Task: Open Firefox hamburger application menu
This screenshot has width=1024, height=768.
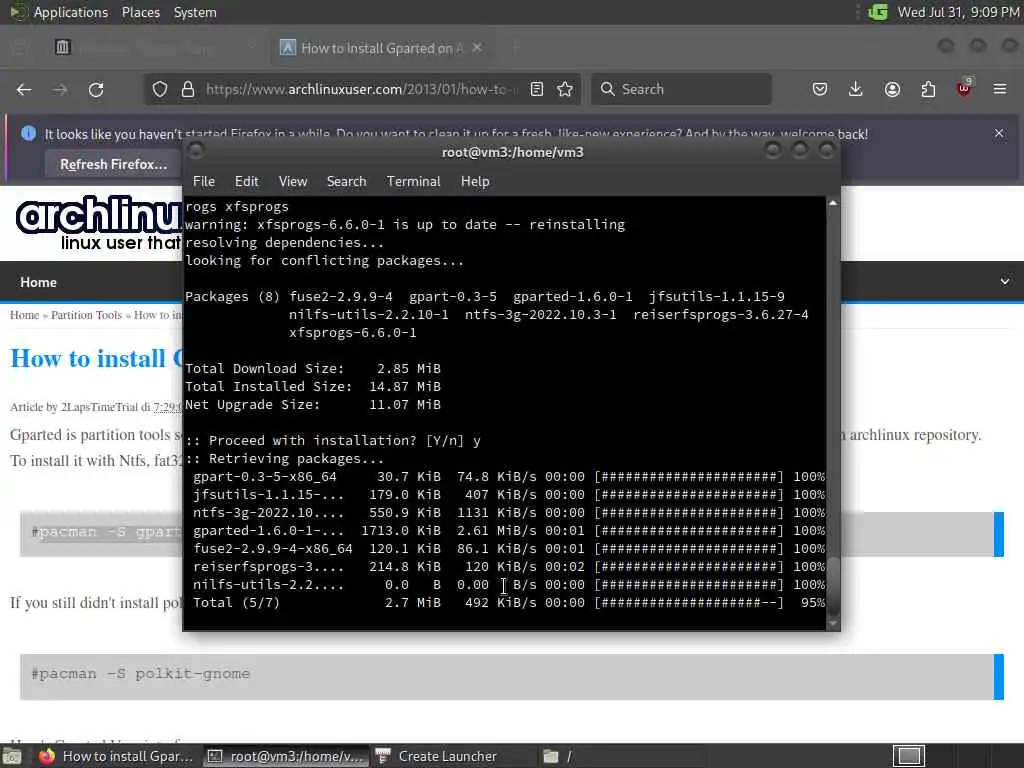Action: 1000,89
